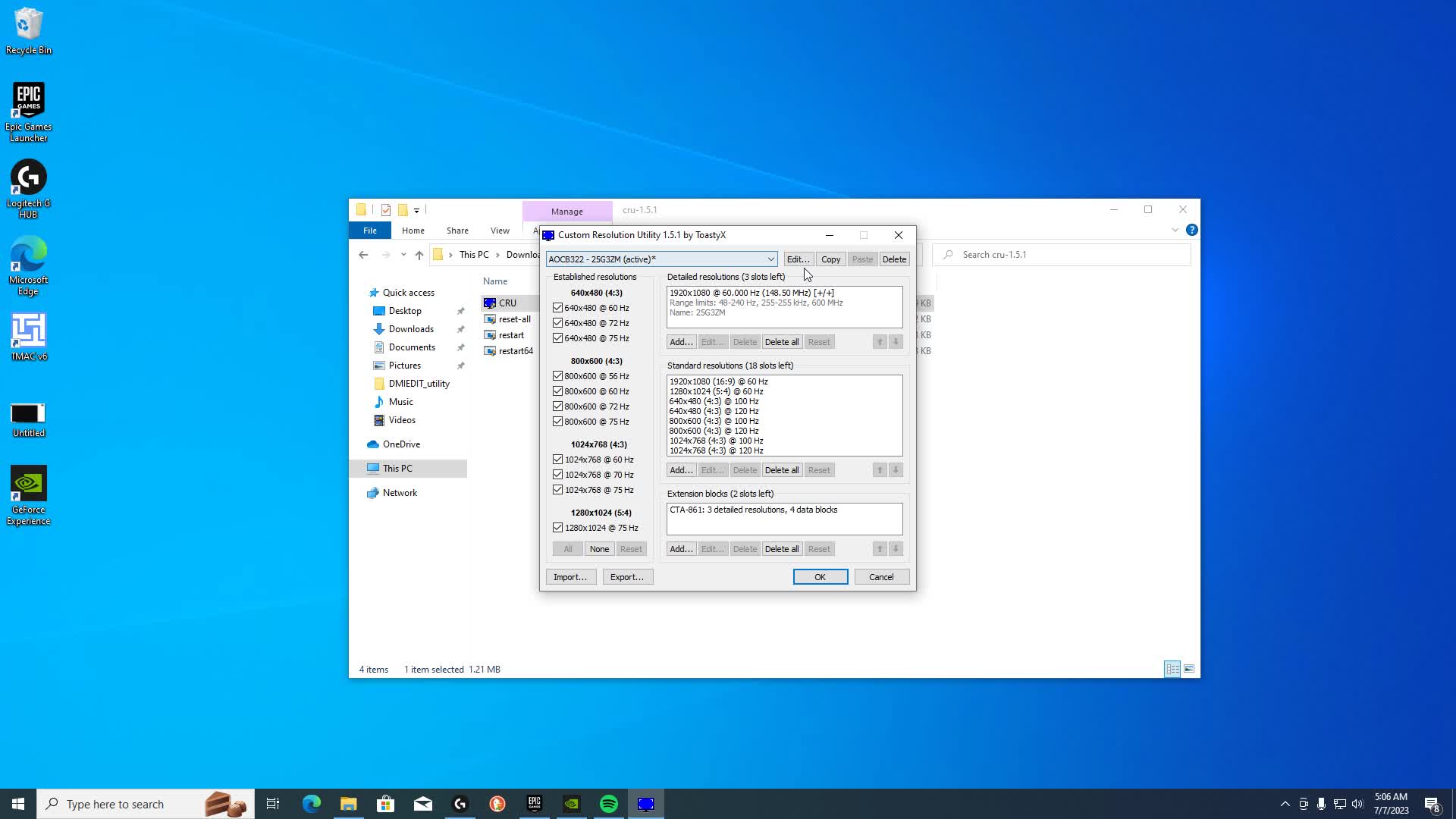Viewport: 1456px width, 819px height.
Task: Open DuckDuckGo browser from the taskbar
Action: coord(497,803)
